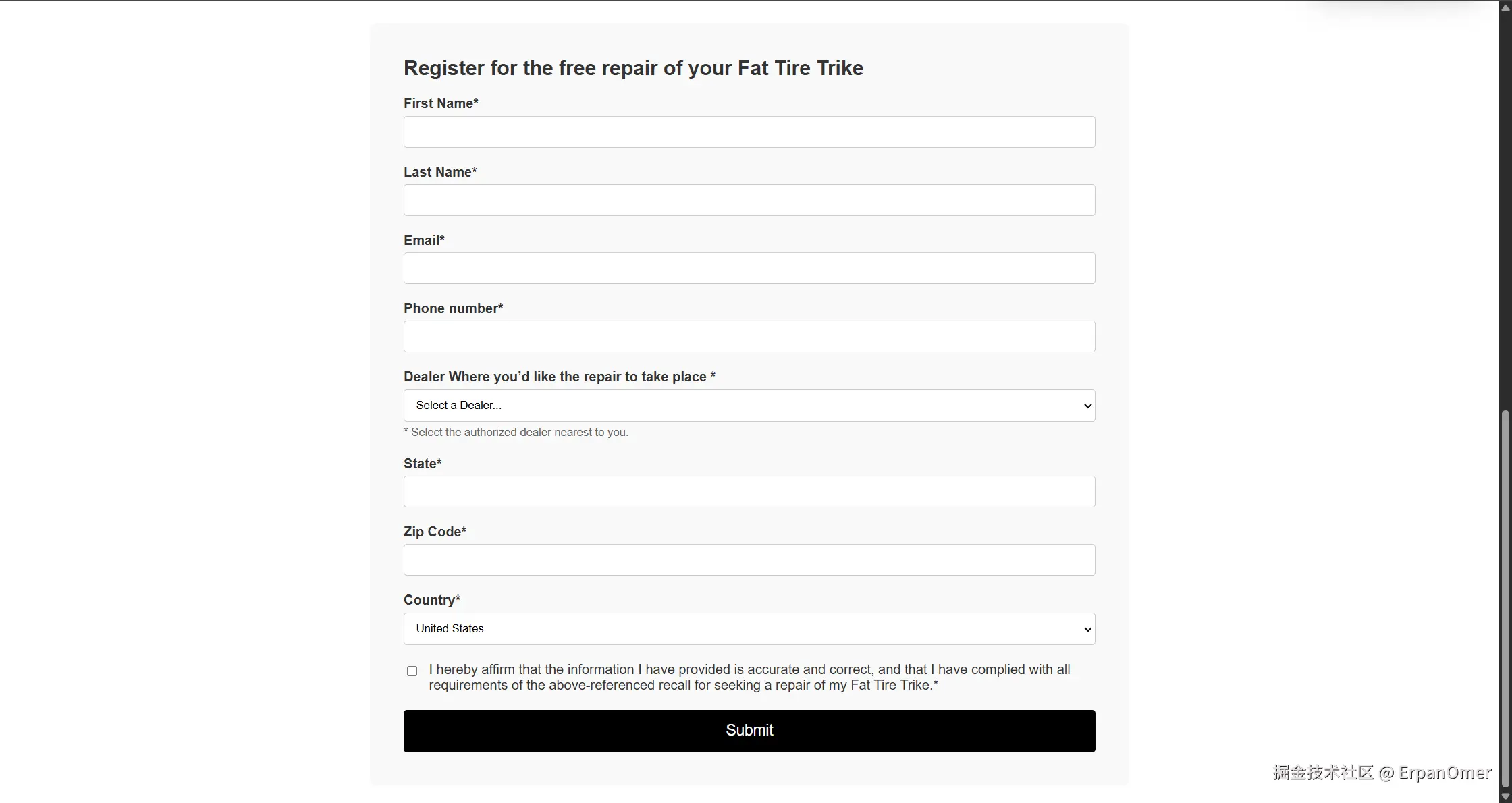1512x803 pixels.
Task: Click into the Email text input box
Action: coord(749,269)
